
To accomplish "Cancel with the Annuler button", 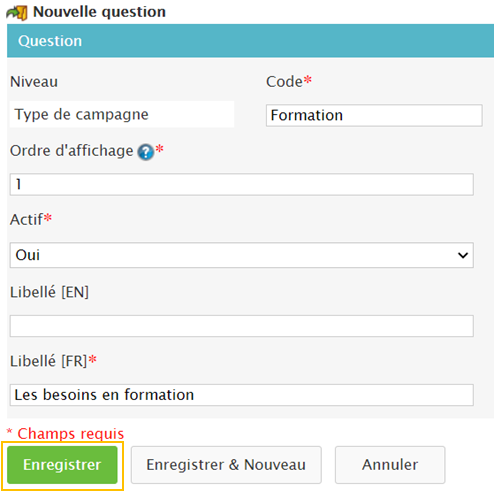I will click(x=390, y=465).
